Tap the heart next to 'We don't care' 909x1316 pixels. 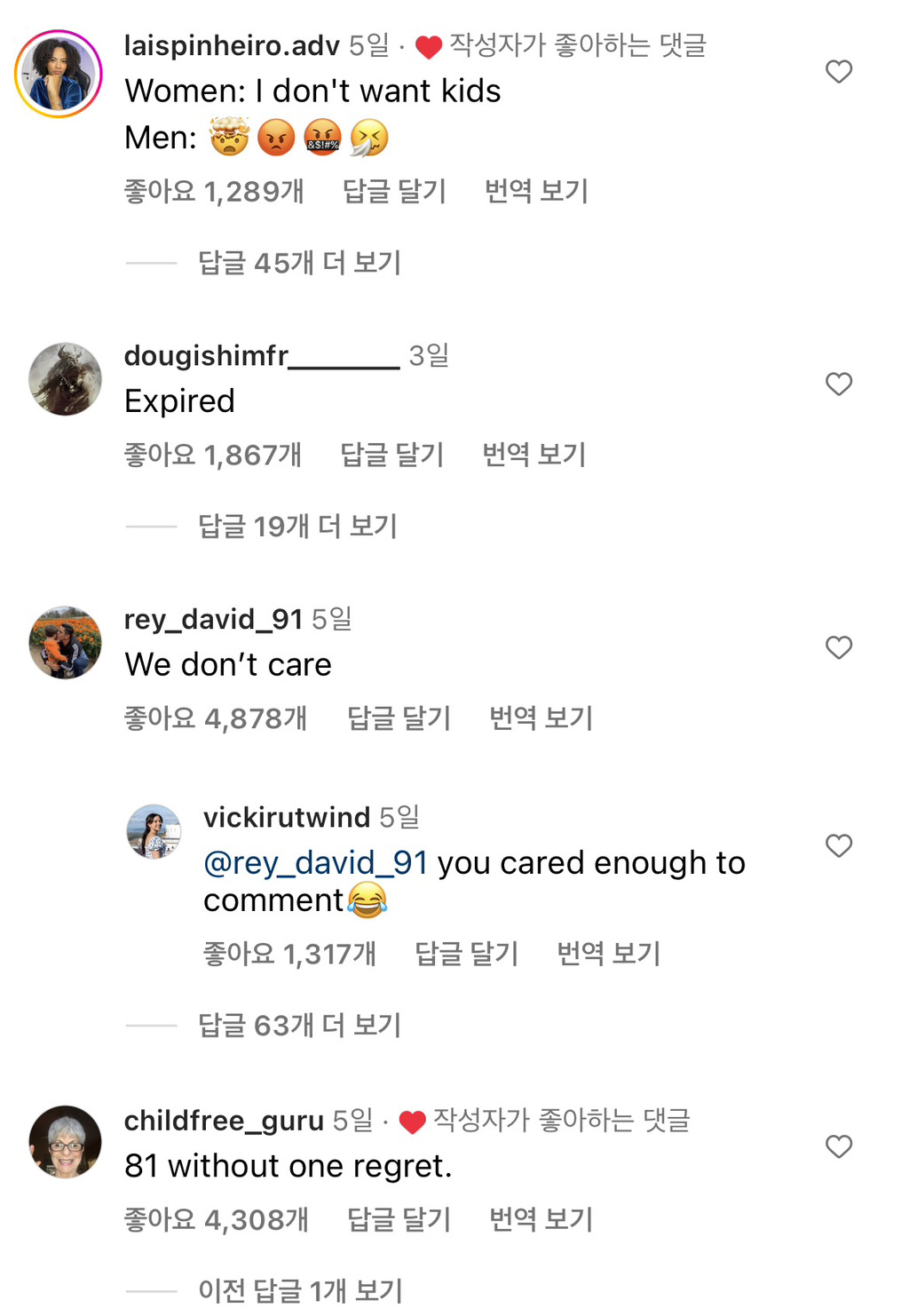838,647
